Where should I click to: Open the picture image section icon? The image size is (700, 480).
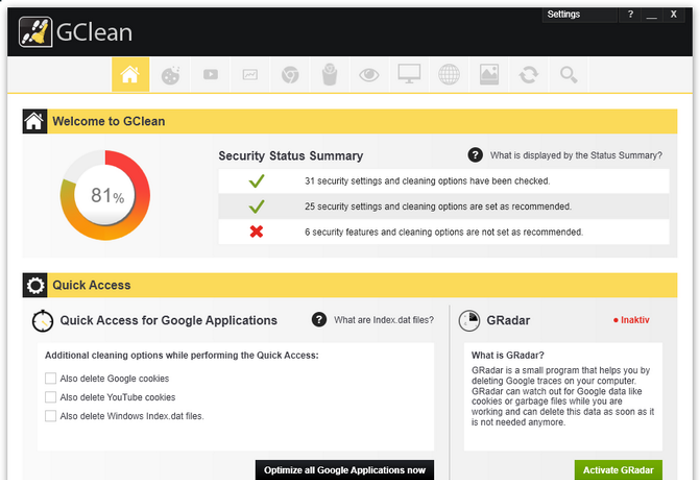(489, 75)
